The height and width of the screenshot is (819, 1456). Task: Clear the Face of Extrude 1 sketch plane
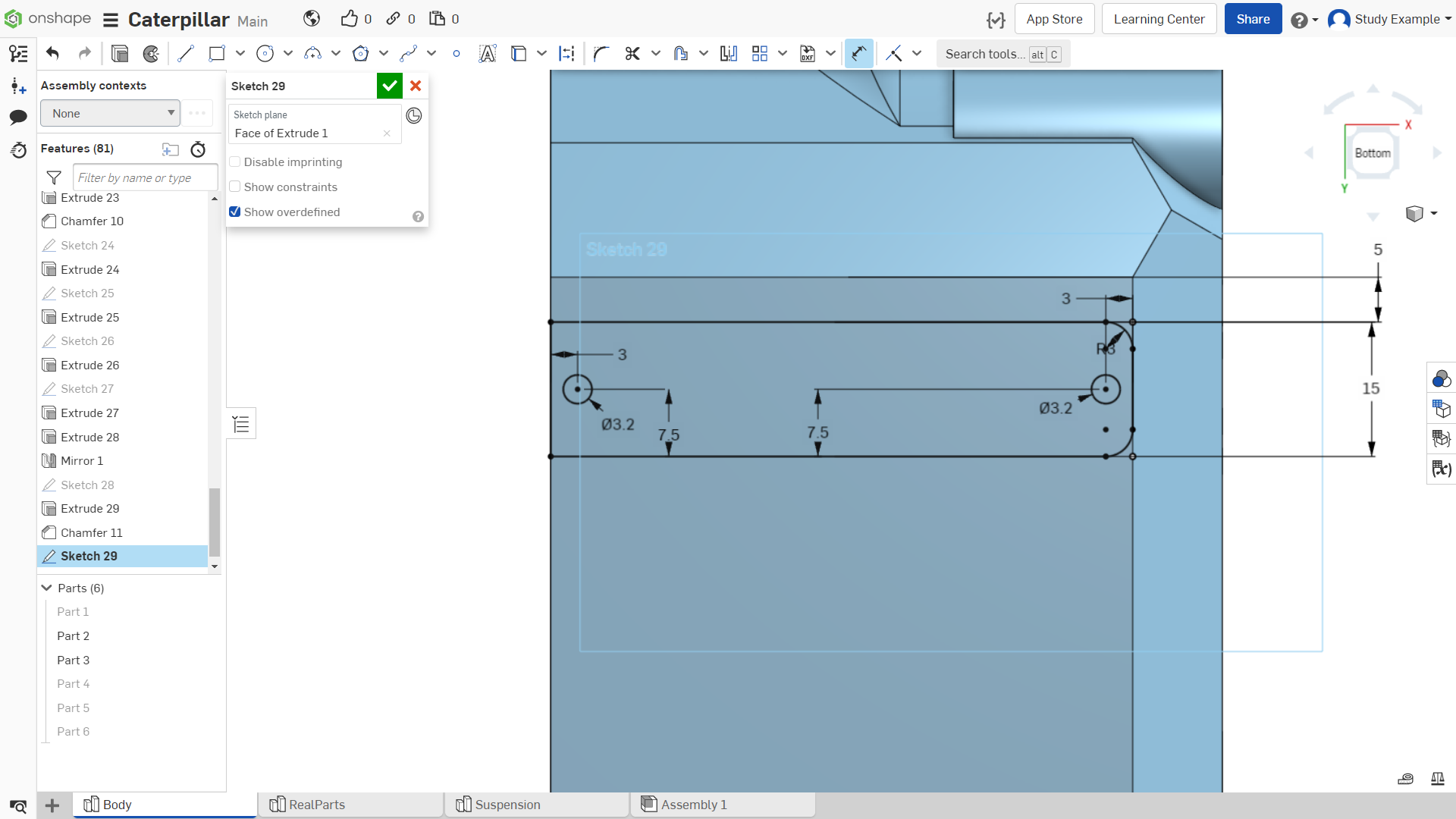pyautogui.click(x=387, y=133)
